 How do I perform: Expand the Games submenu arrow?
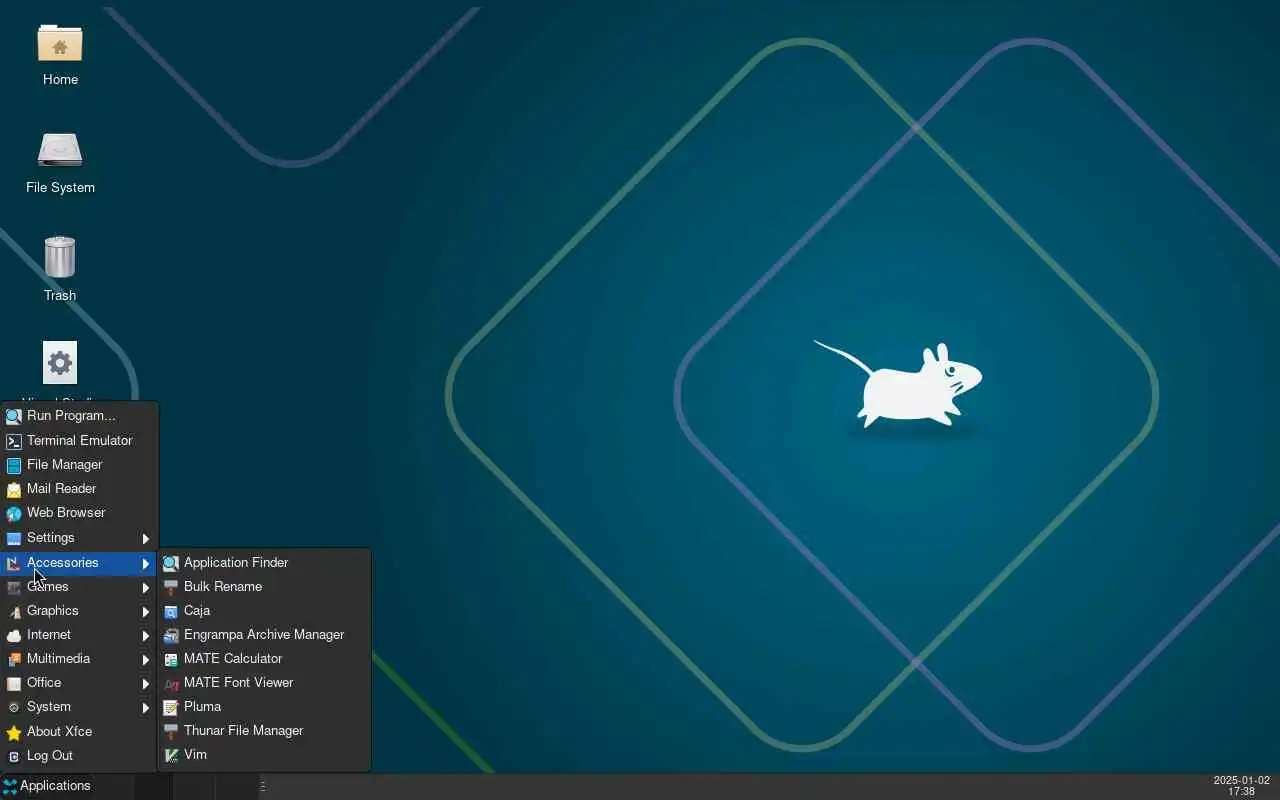click(x=146, y=587)
